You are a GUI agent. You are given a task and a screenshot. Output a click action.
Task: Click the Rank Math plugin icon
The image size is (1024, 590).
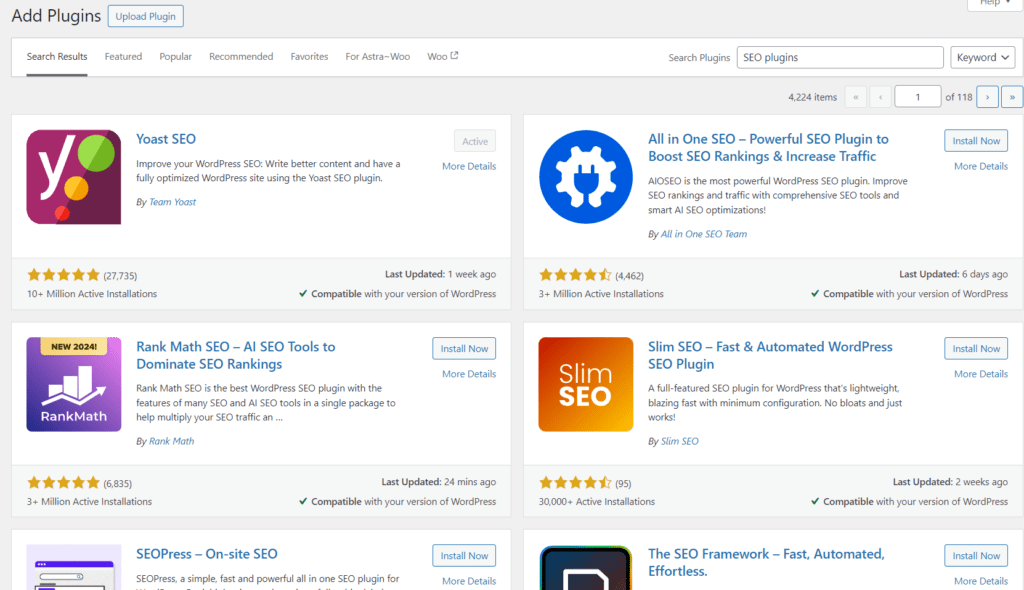[74, 384]
